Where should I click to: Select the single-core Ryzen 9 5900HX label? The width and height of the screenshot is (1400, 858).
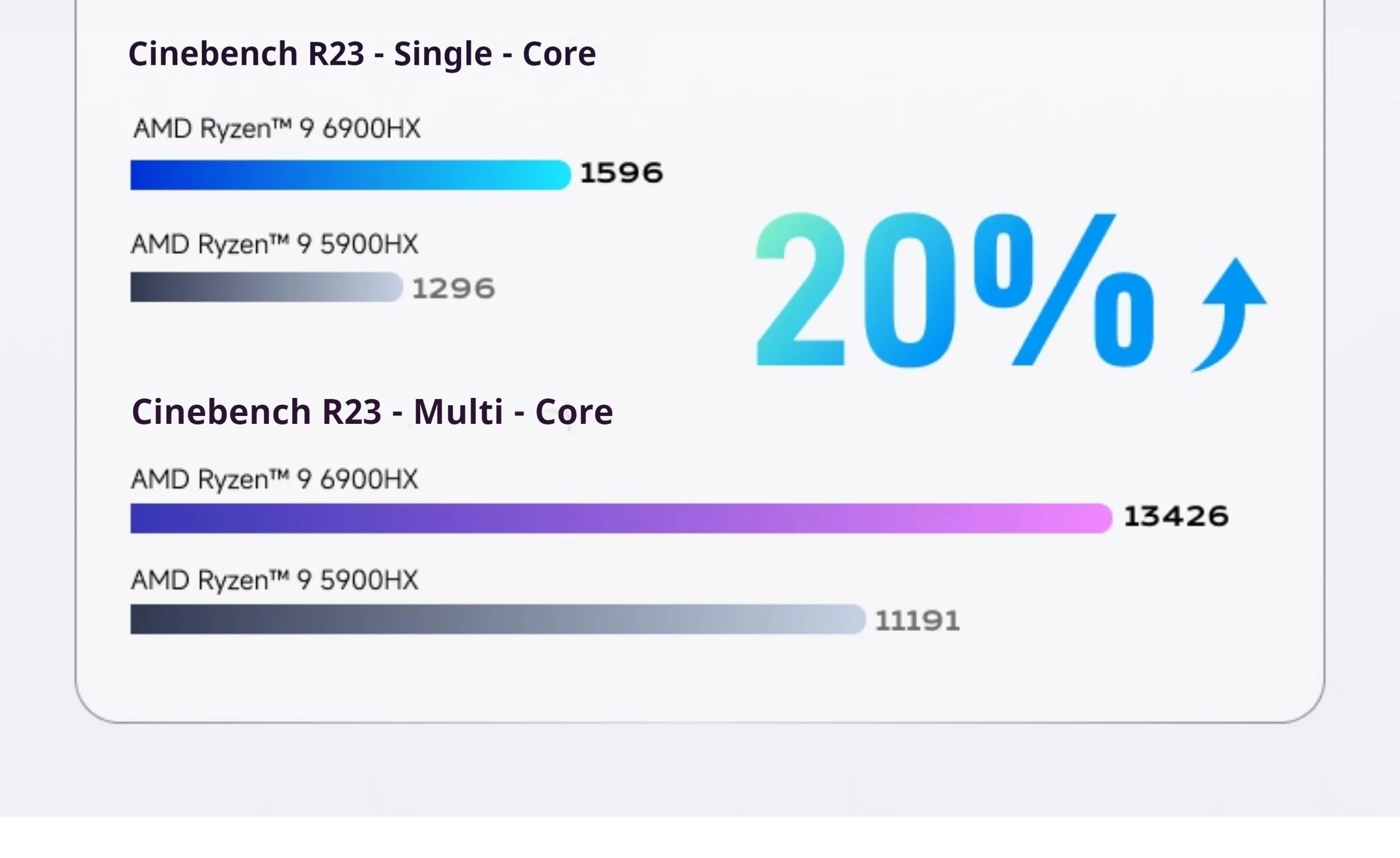[274, 244]
